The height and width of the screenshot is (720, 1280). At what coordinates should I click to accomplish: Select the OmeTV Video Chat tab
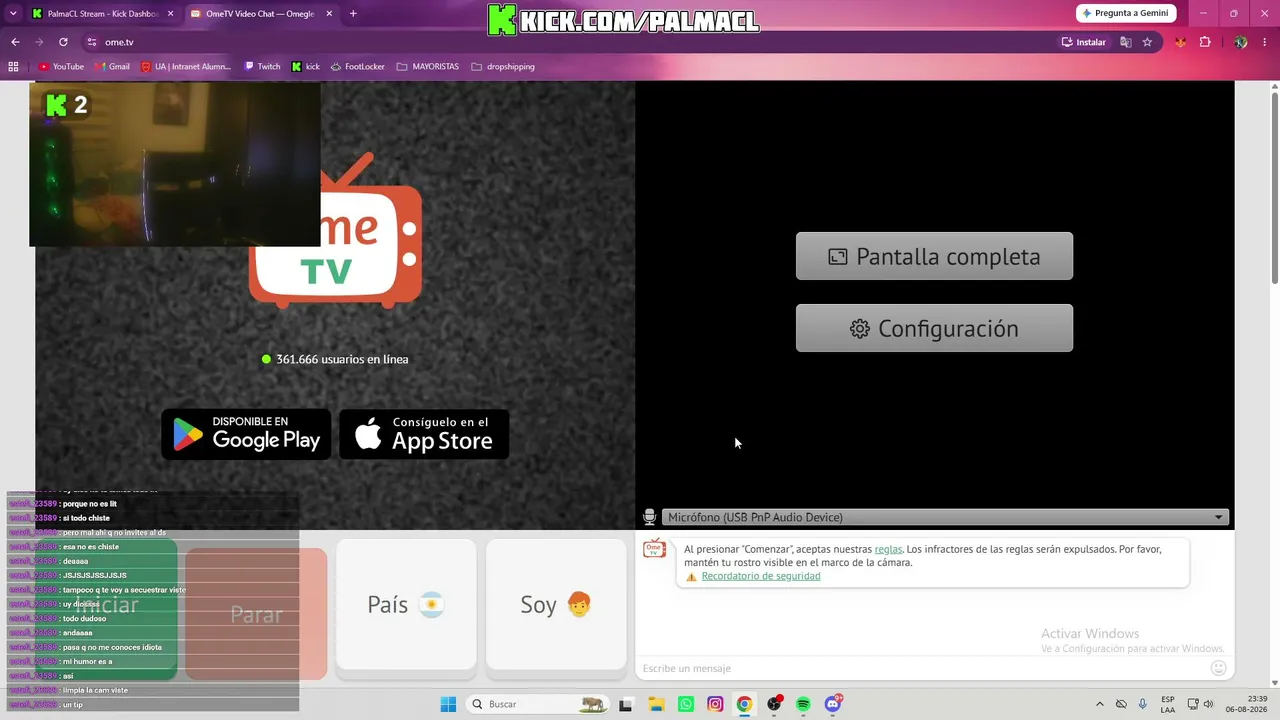pos(261,14)
